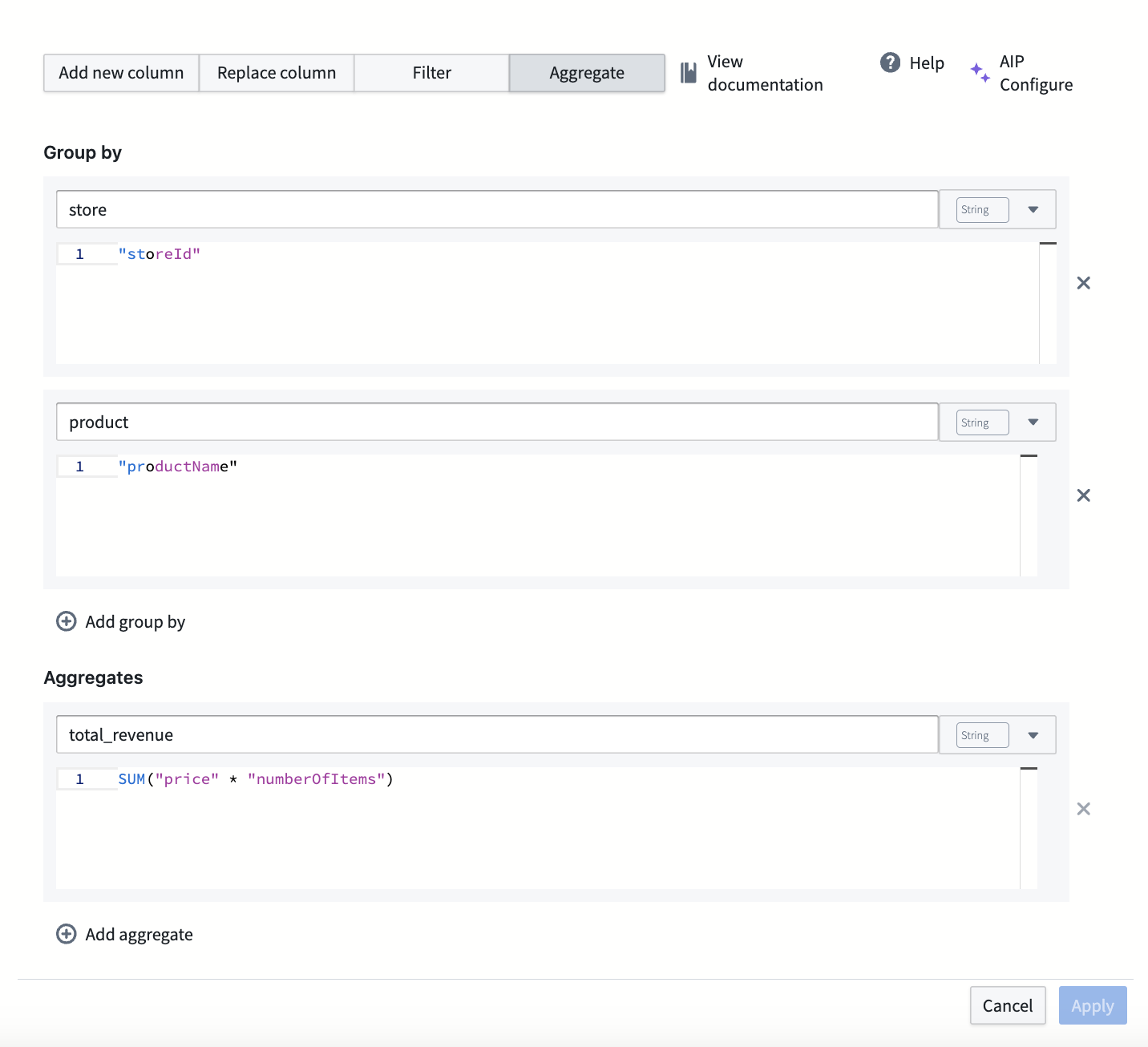Click the plus icon for Add aggregate
Image resolution: width=1148 pixels, height=1047 pixels.
click(x=67, y=934)
